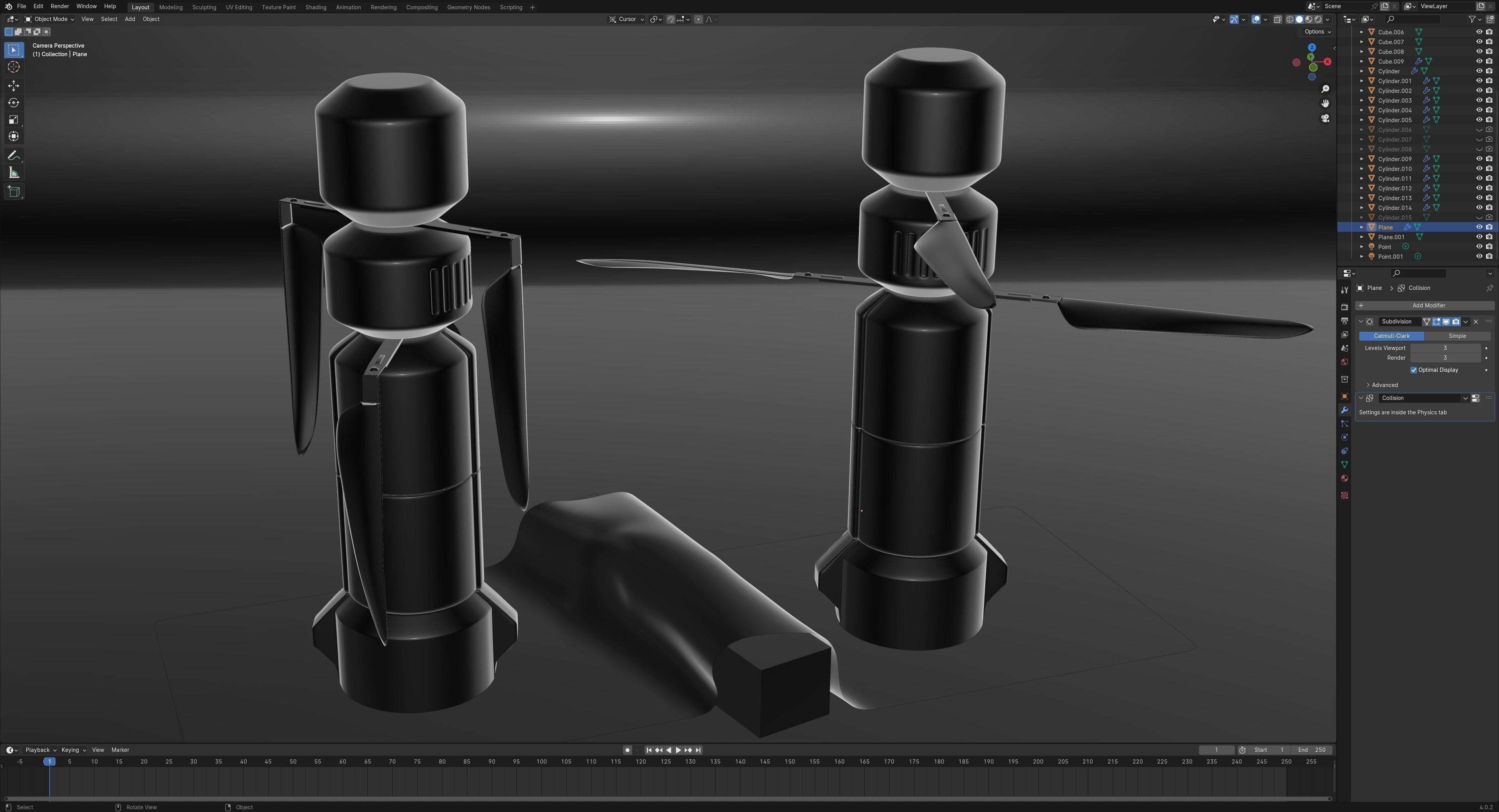The height and width of the screenshot is (812, 1499).
Task: Click the pan view hand icon
Action: coord(1325,103)
